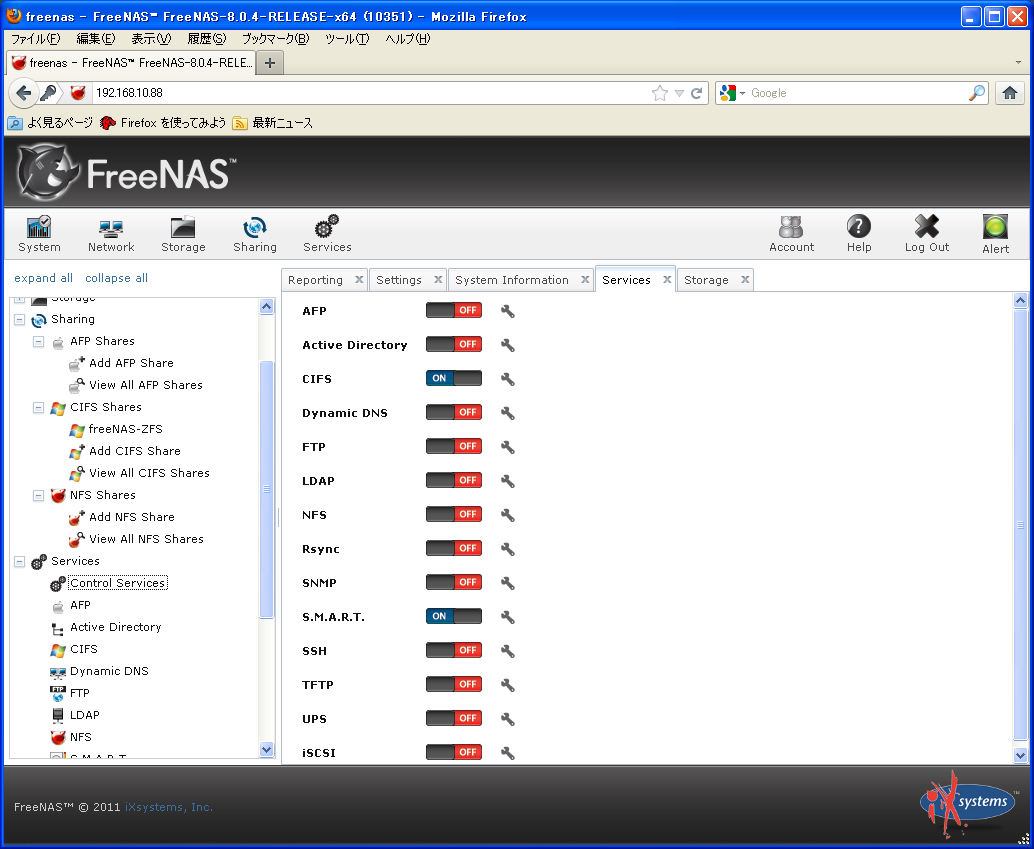Open AFP settings wrench icon
The image size is (1034, 849).
pyautogui.click(x=507, y=311)
